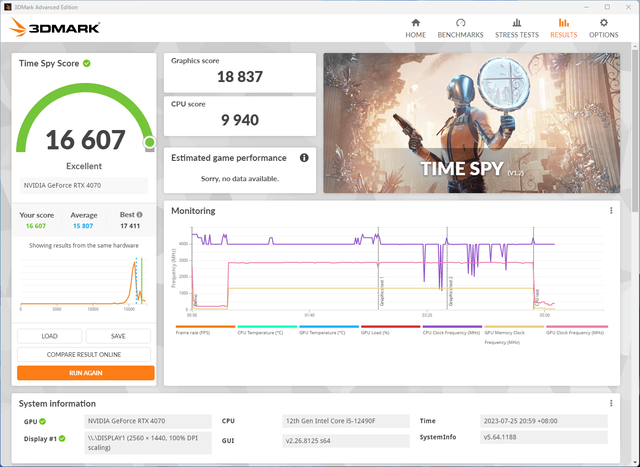Click the 3DMark app icon in title bar
This screenshot has width=640, height=467.
(7, 7)
